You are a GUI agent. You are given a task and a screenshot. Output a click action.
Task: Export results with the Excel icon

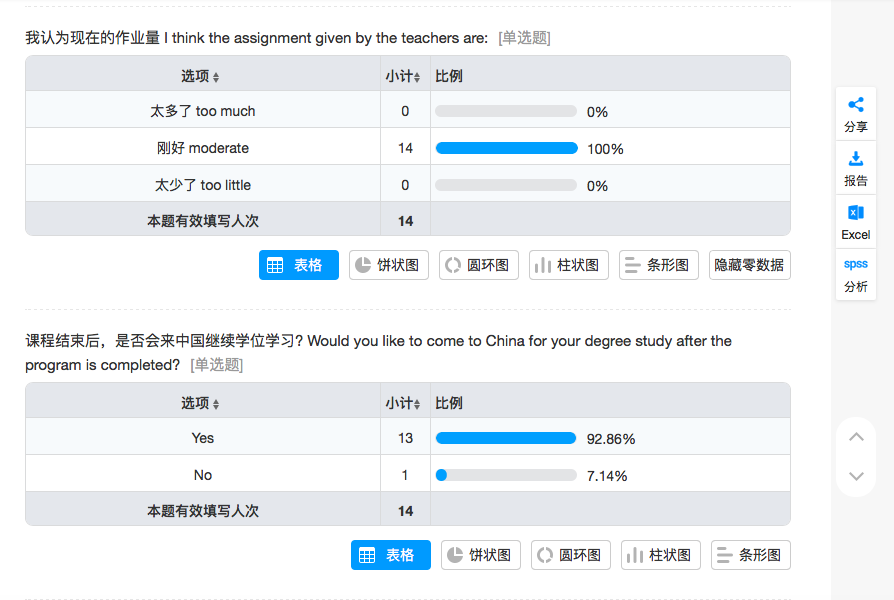pos(855,222)
